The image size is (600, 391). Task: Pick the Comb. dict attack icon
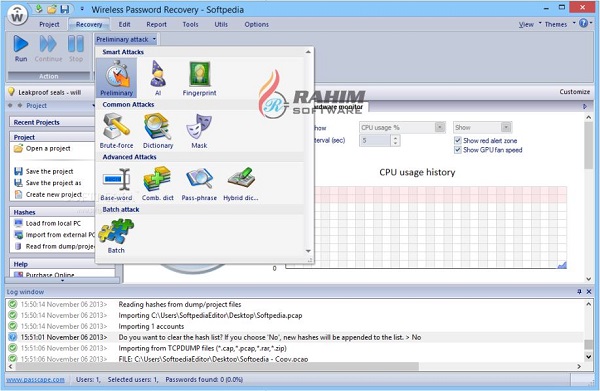[x=158, y=184]
